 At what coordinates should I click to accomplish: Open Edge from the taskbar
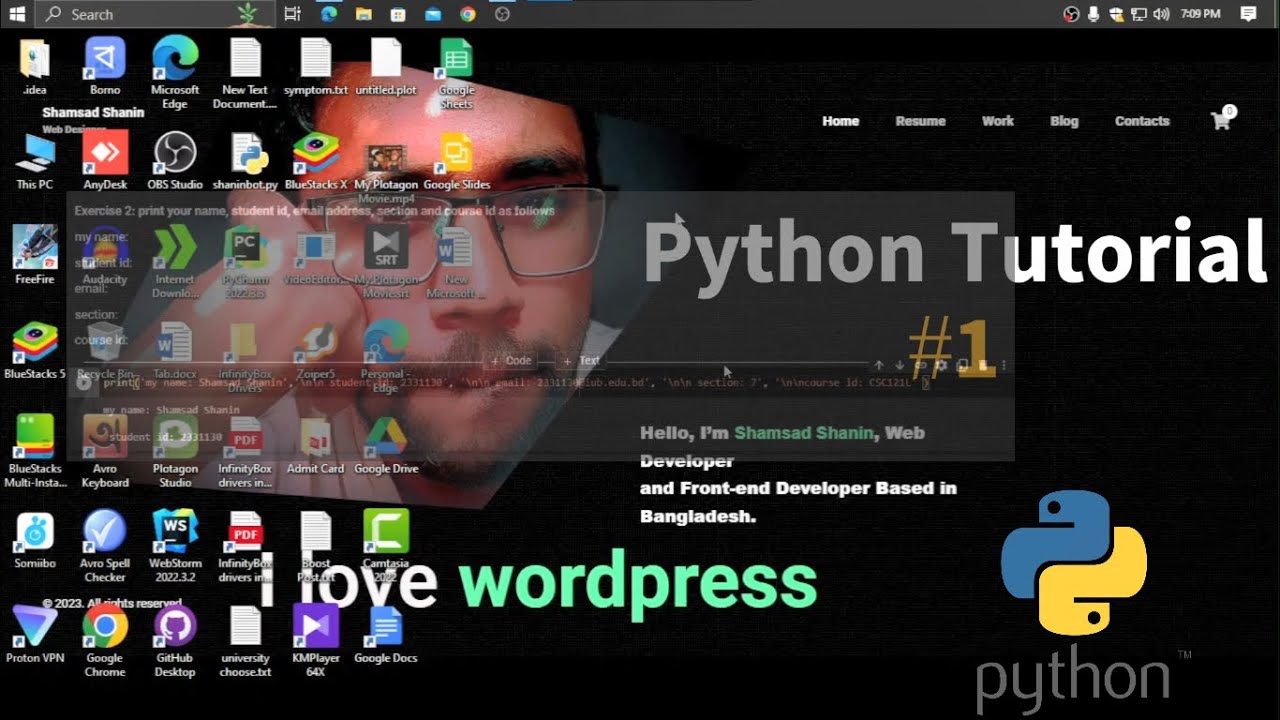tap(329, 14)
